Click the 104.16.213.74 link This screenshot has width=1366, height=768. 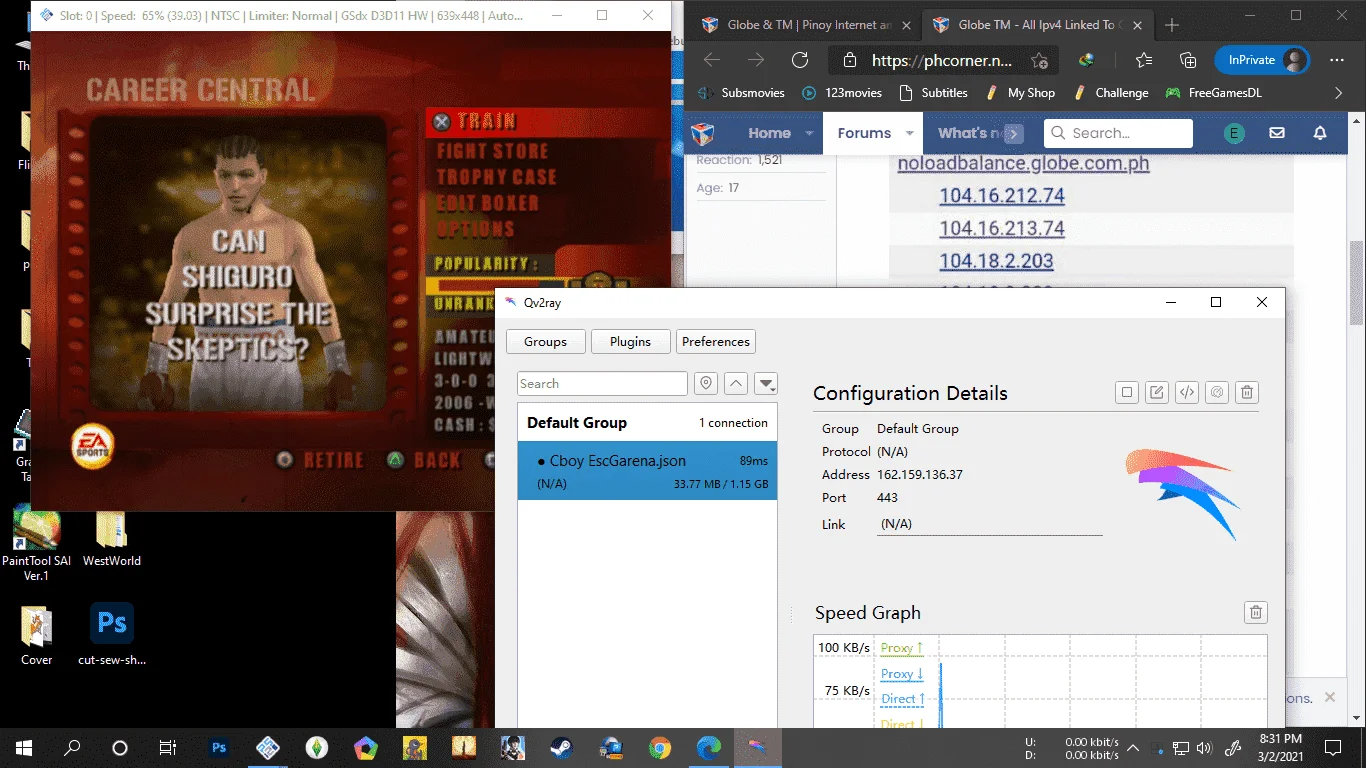click(1002, 228)
